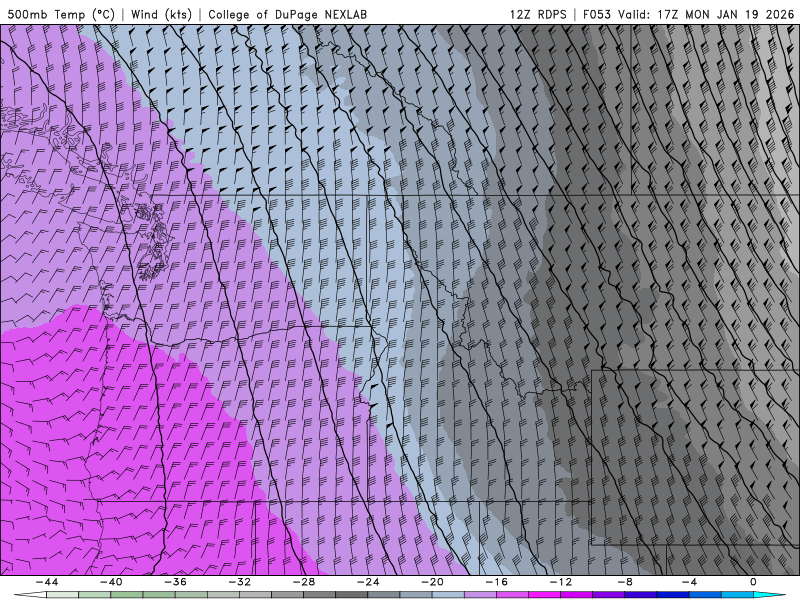The height and width of the screenshot is (600, 800).
Task: Click the -24 colorbar label
Action: (368, 582)
